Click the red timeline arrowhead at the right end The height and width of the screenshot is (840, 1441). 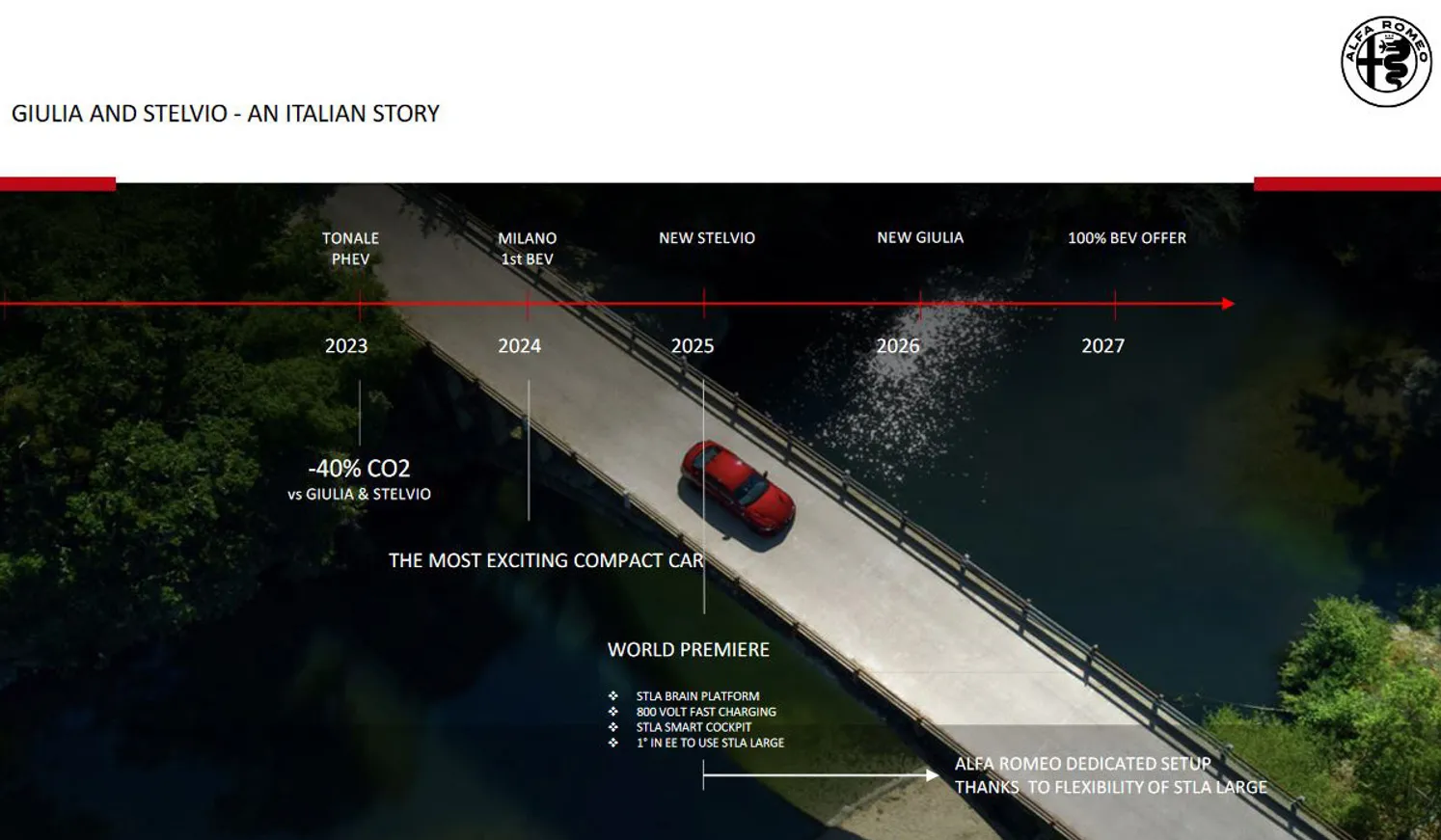1228,304
